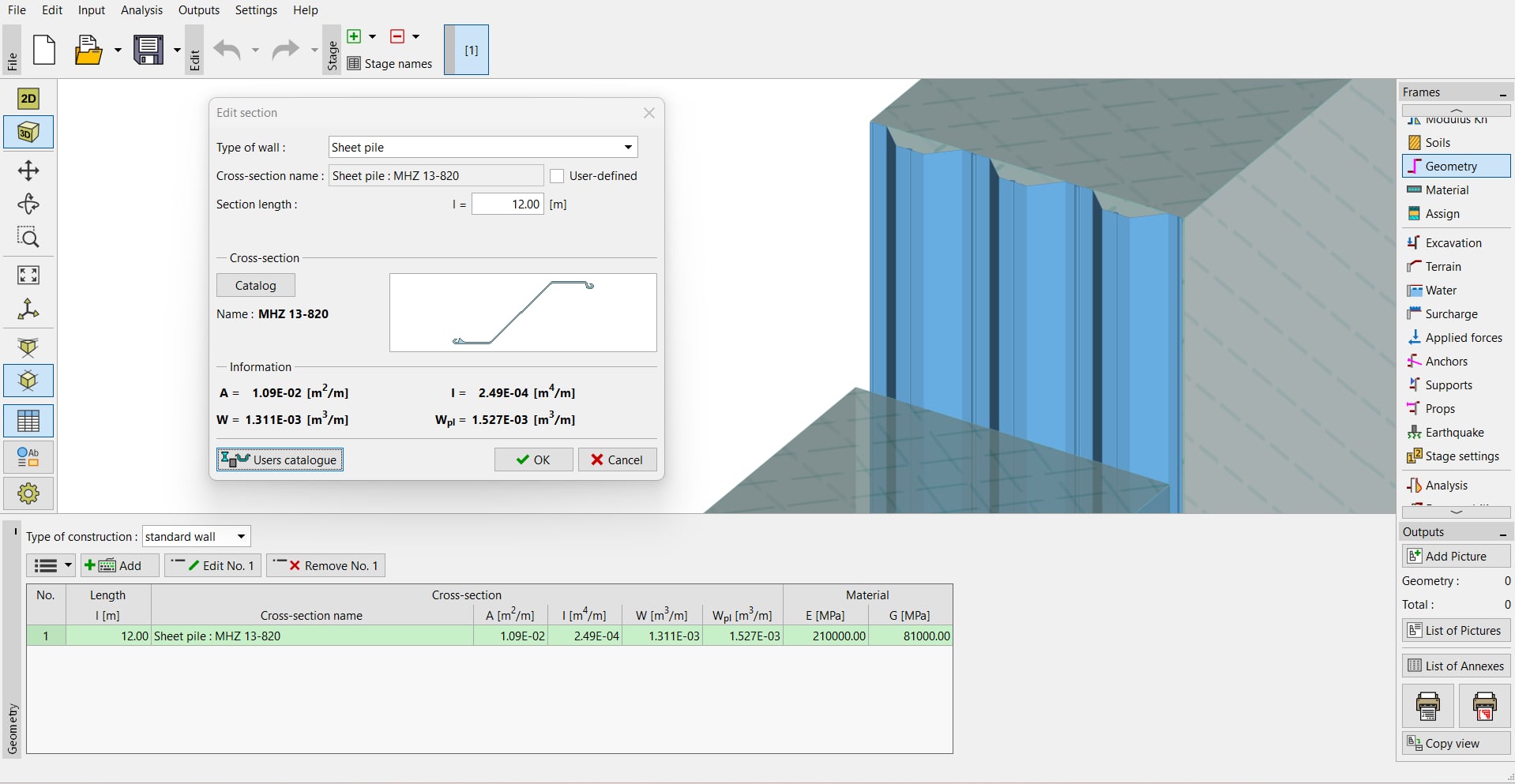
Task: Switch to 2D view mode
Action: point(28,99)
